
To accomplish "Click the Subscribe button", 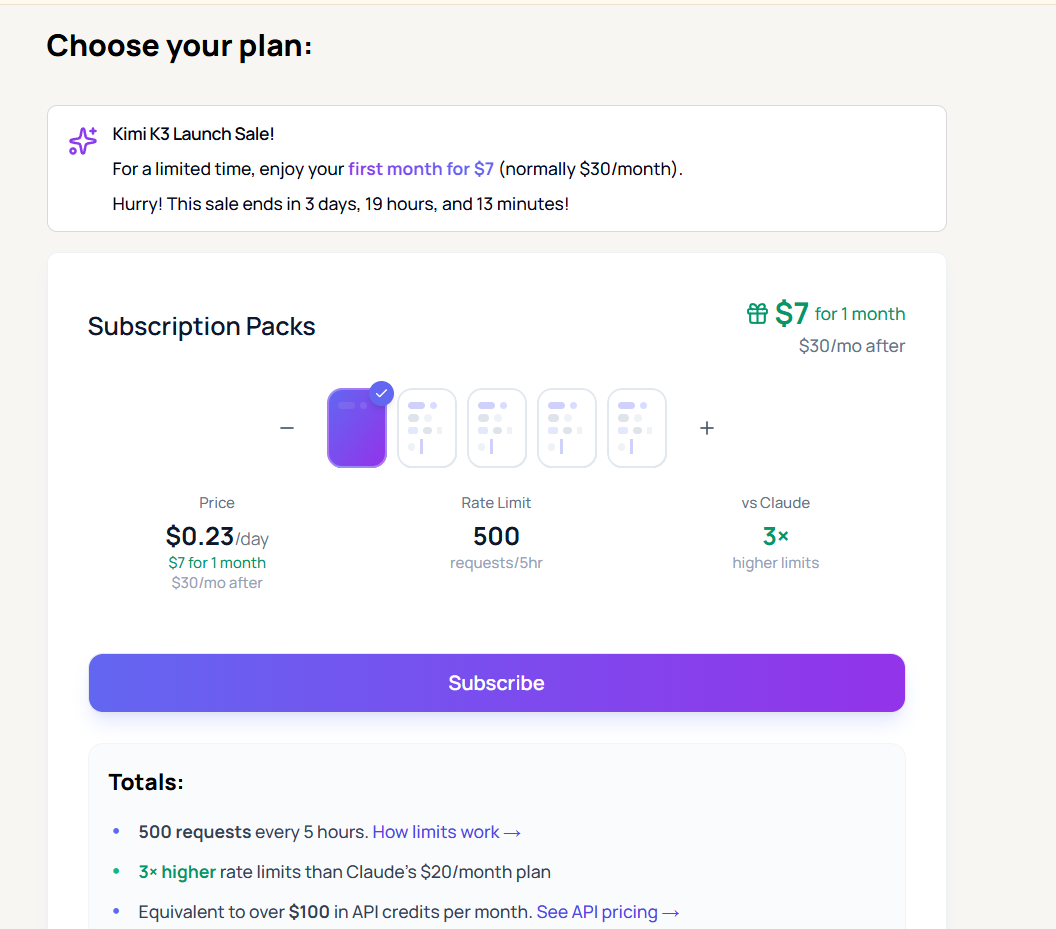I will (x=496, y=682).
